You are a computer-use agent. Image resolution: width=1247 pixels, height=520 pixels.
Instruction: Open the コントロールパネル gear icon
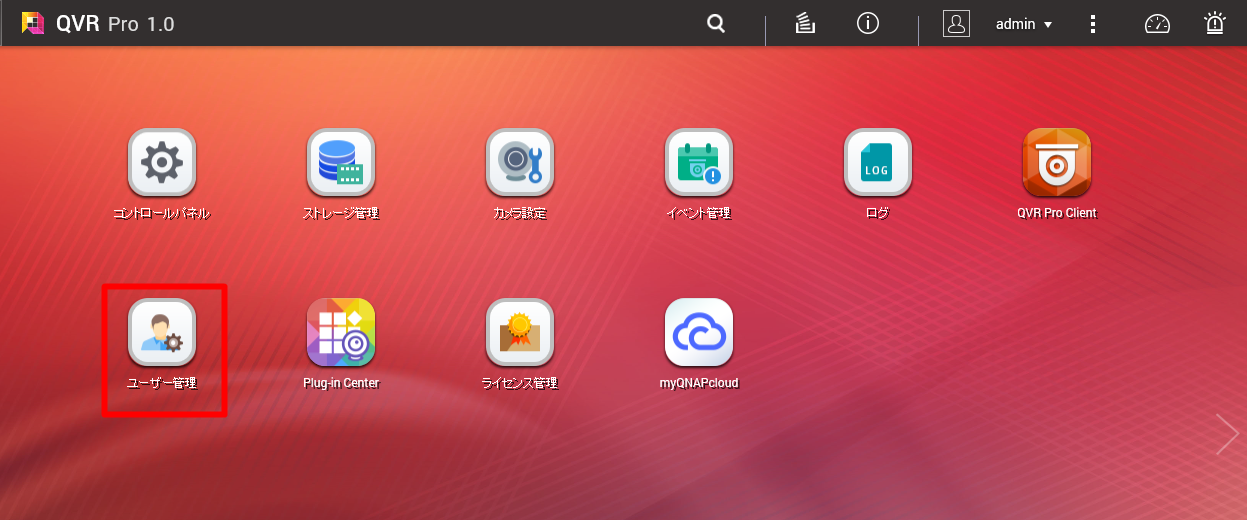click(x=162, y=162)
